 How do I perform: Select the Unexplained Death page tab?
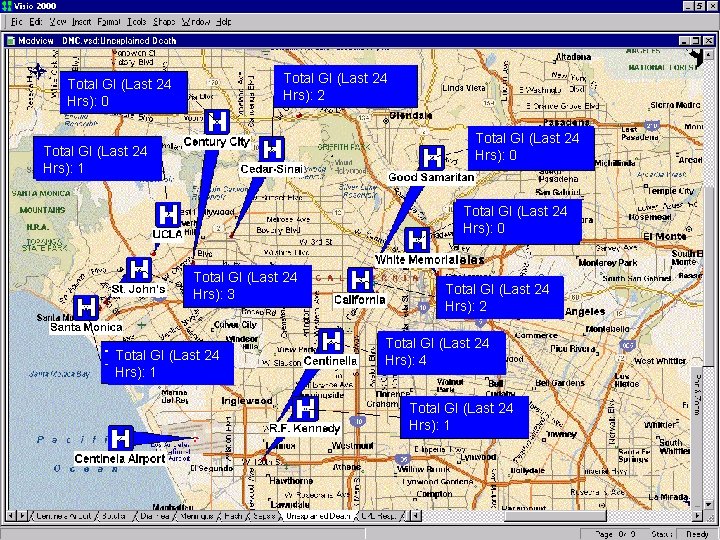coord(318,516)
